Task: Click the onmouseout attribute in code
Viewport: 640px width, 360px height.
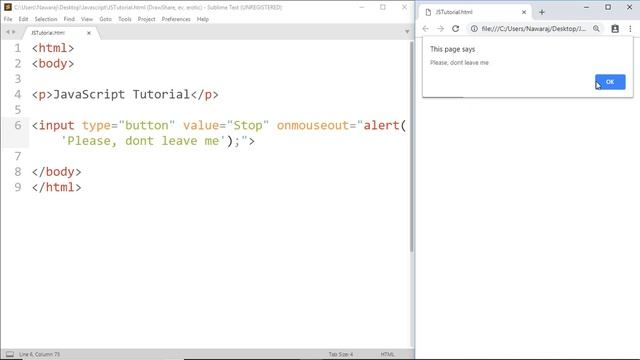Action: click(x=312, y=125)
